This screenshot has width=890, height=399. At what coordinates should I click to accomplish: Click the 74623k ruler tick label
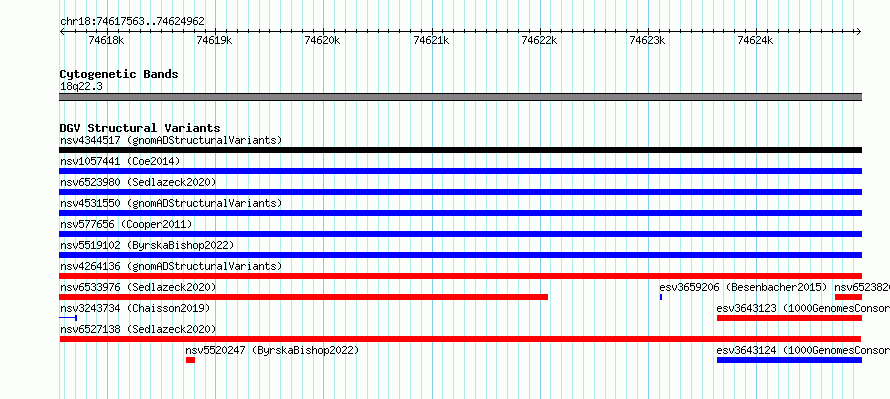648,40
